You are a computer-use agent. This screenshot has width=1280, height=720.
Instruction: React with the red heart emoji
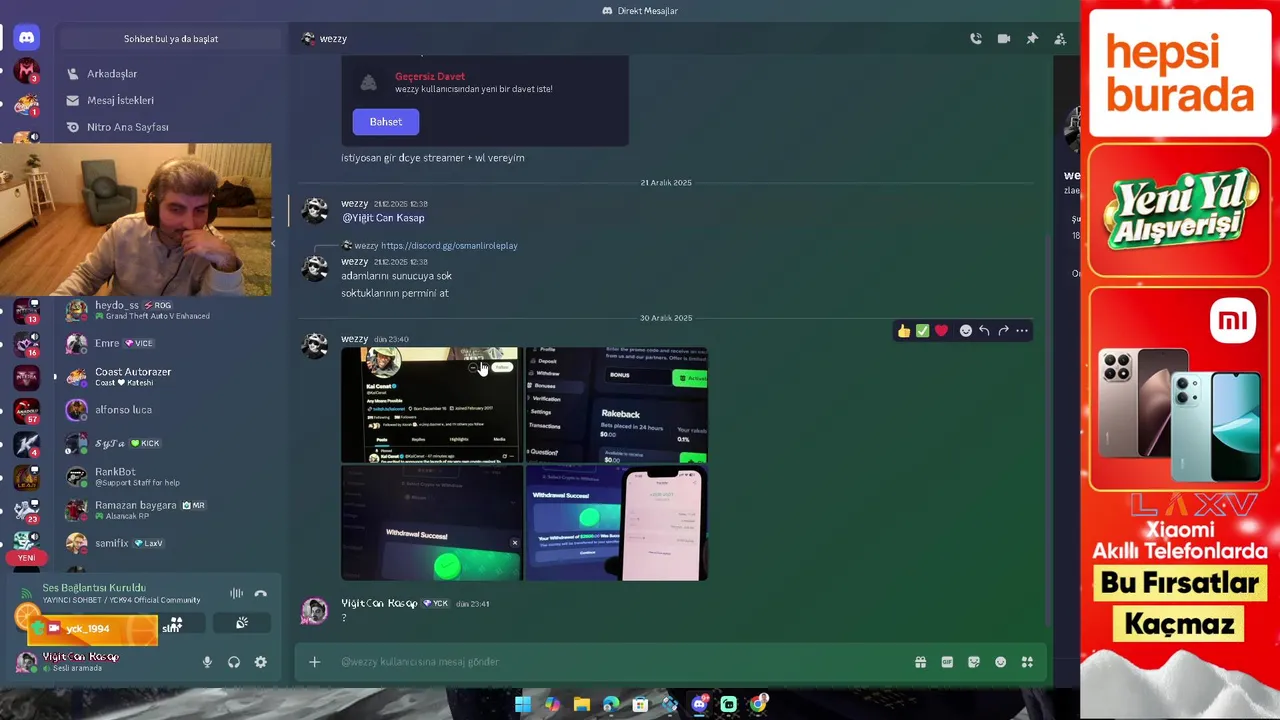click(x=941, y=331)
